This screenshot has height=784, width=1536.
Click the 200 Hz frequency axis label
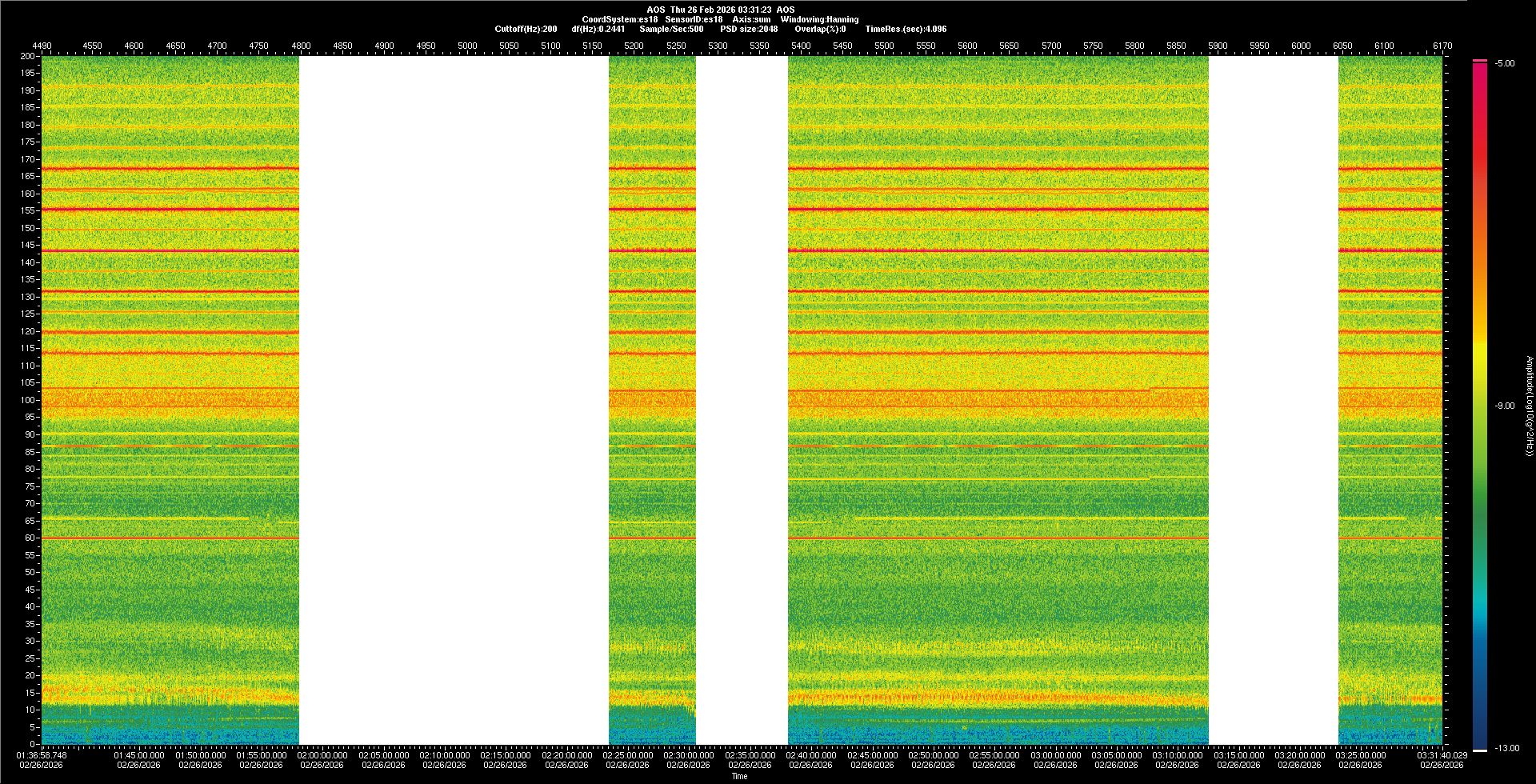point(28,56)
